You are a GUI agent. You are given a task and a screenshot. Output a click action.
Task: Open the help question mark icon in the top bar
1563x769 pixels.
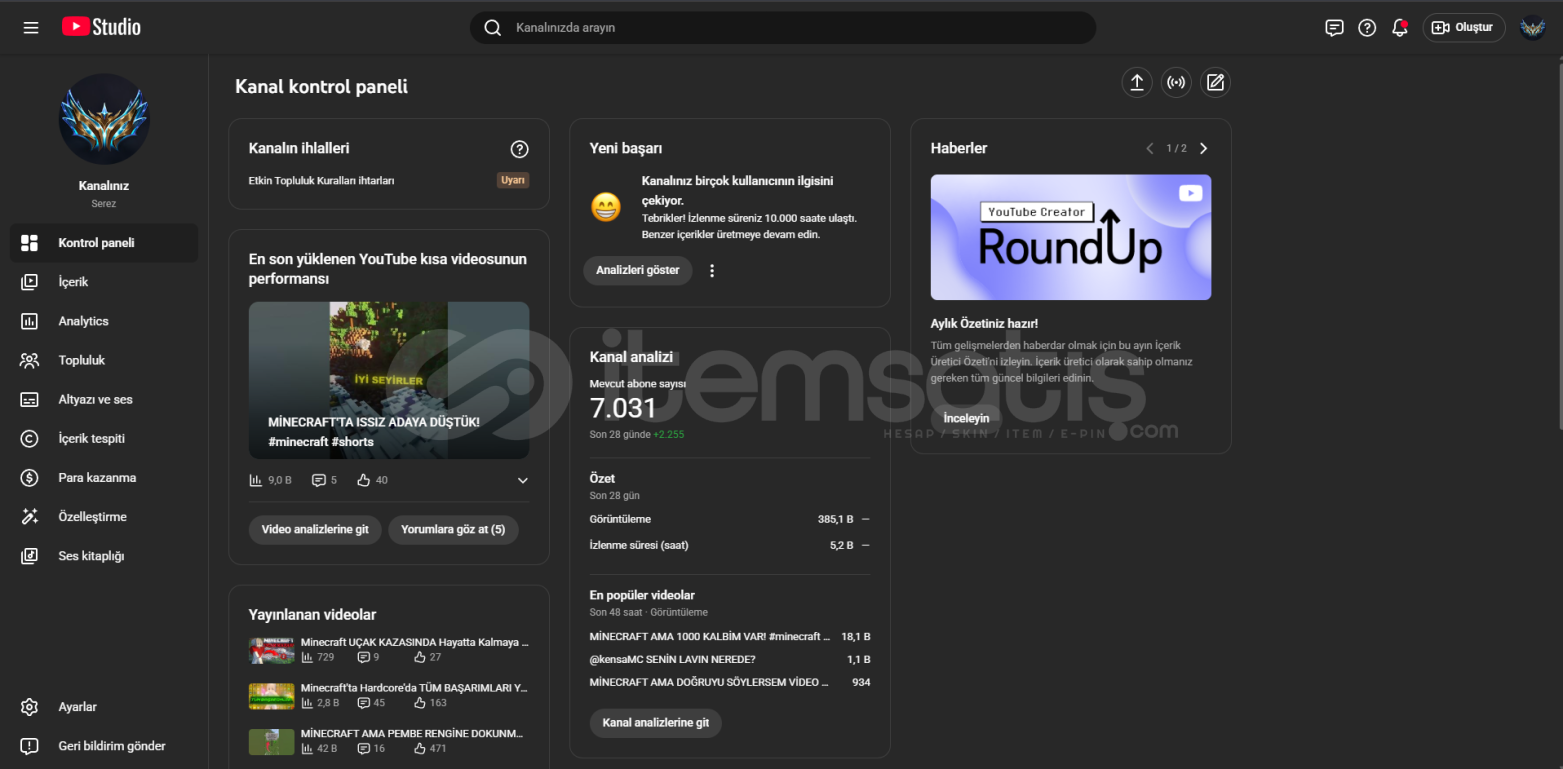pos(1367,28)
